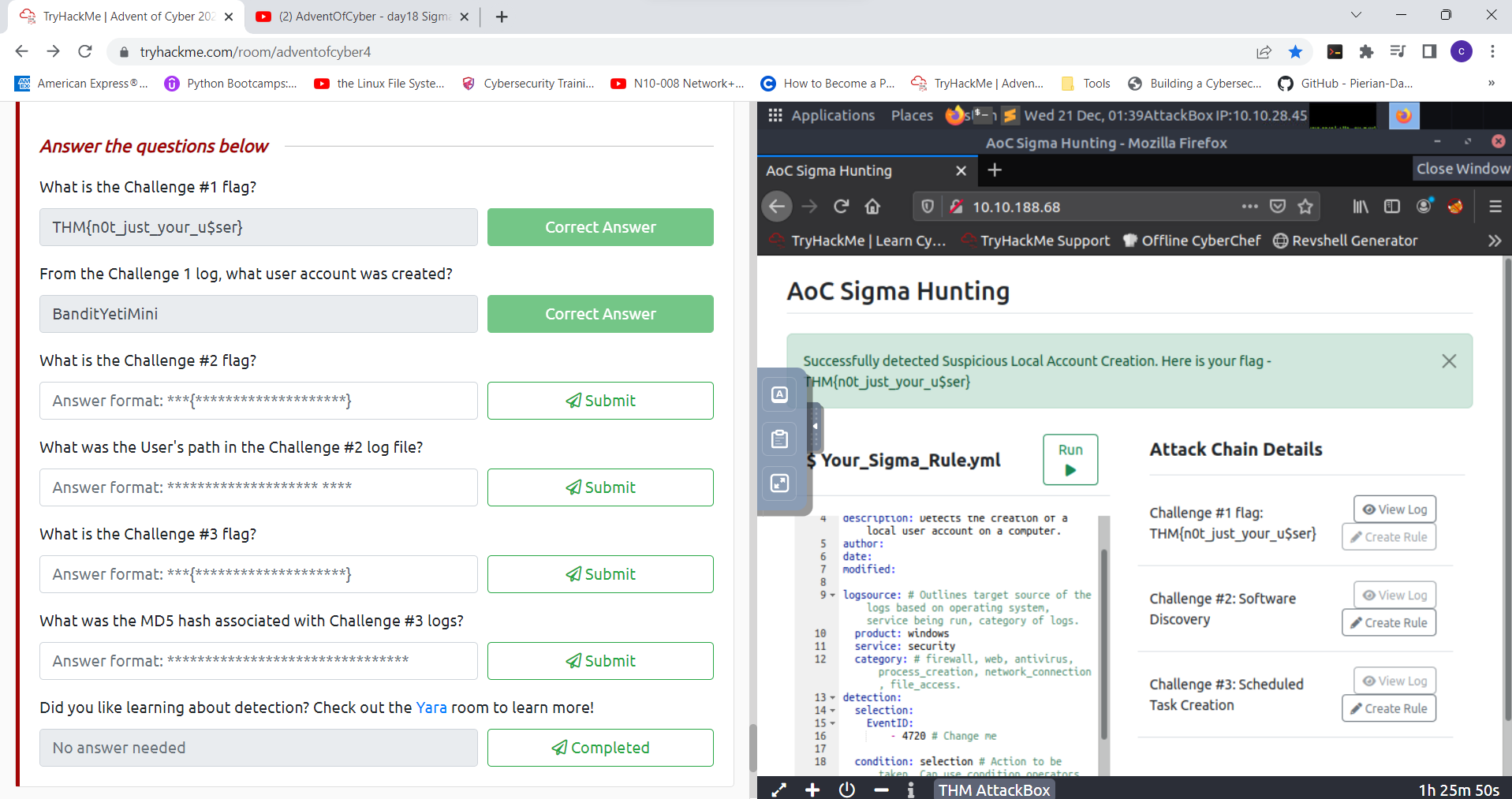Open Chrome side panel icon
Screen dimensions: 1512x799
click(x=1429, y=52)
